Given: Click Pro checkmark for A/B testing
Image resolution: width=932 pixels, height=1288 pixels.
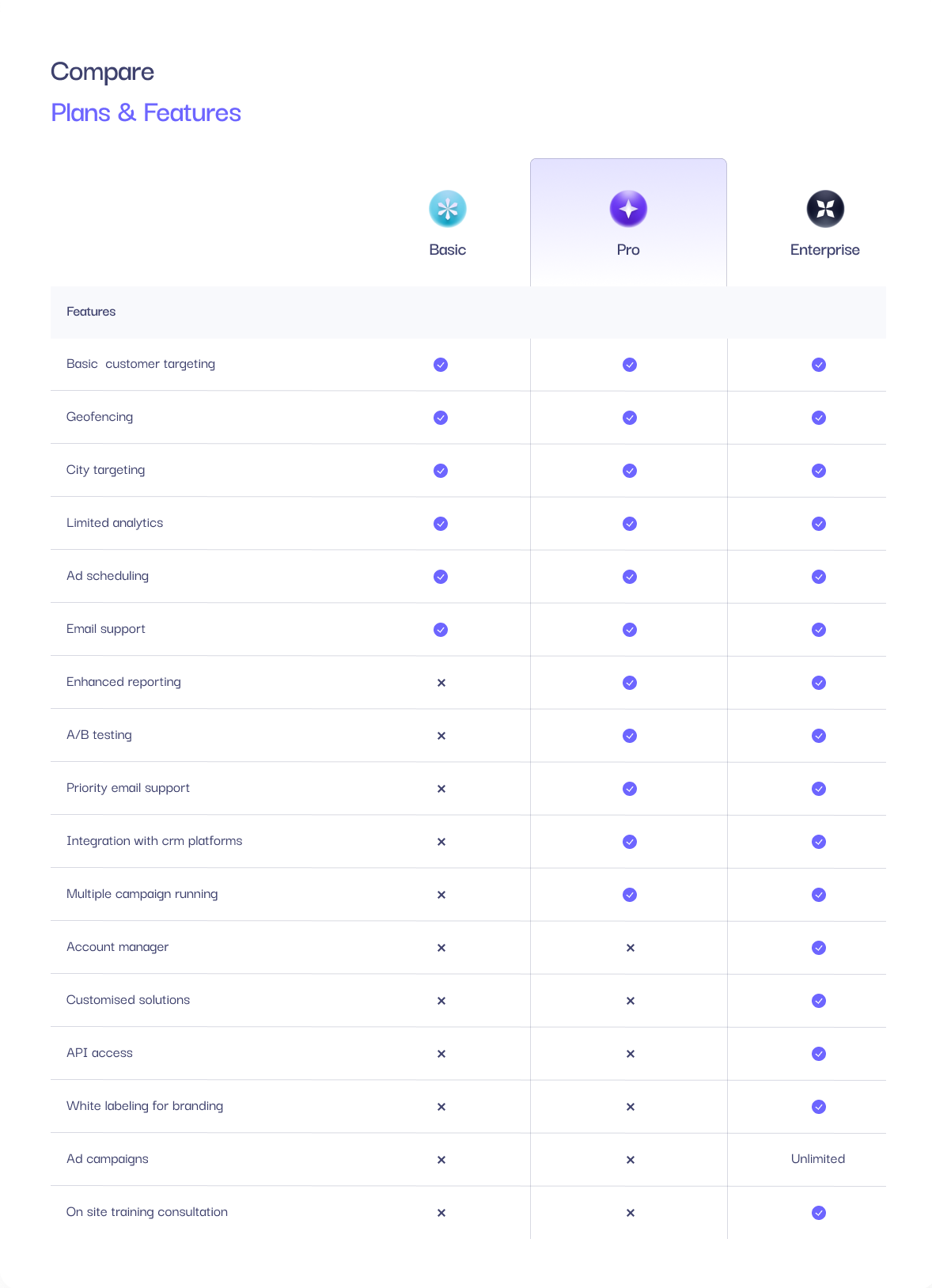Looking at the screenshot, I should [x=630, y=736].
